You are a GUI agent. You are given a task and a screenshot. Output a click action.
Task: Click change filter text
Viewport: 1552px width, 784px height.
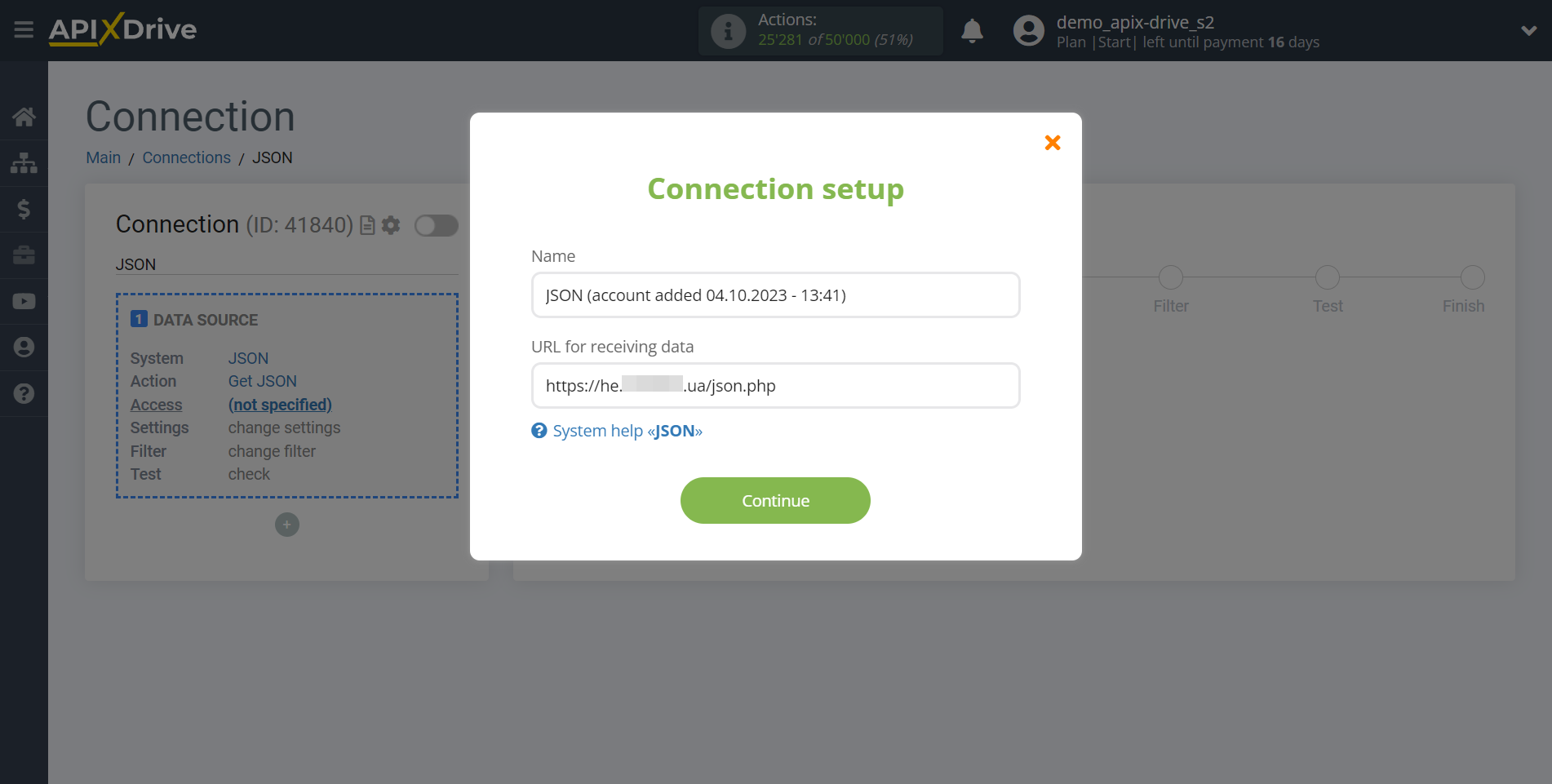click(272, 451)
